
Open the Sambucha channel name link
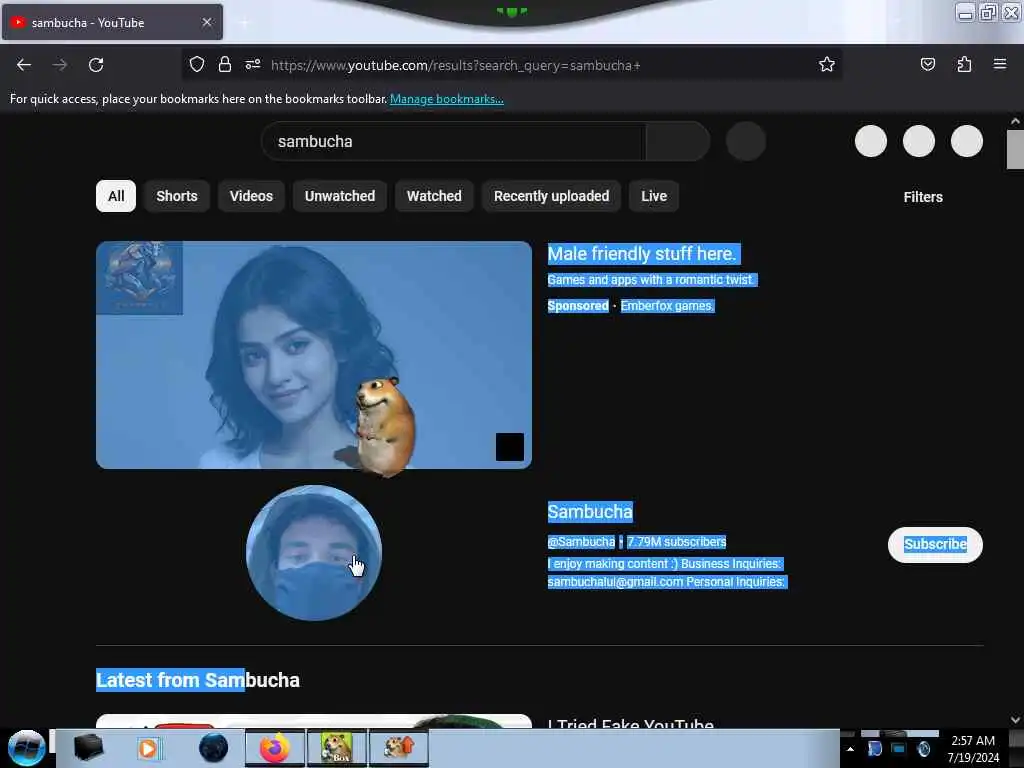pyautogui.click(x=590, y=511)
